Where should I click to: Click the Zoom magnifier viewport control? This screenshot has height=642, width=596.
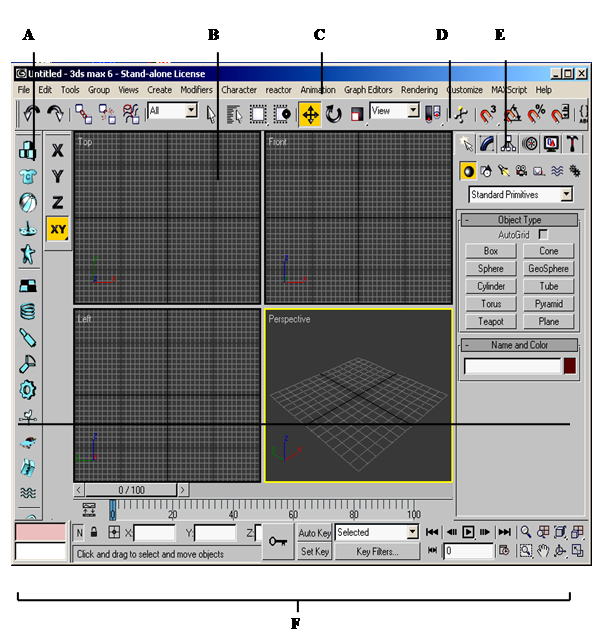point(526,532)
